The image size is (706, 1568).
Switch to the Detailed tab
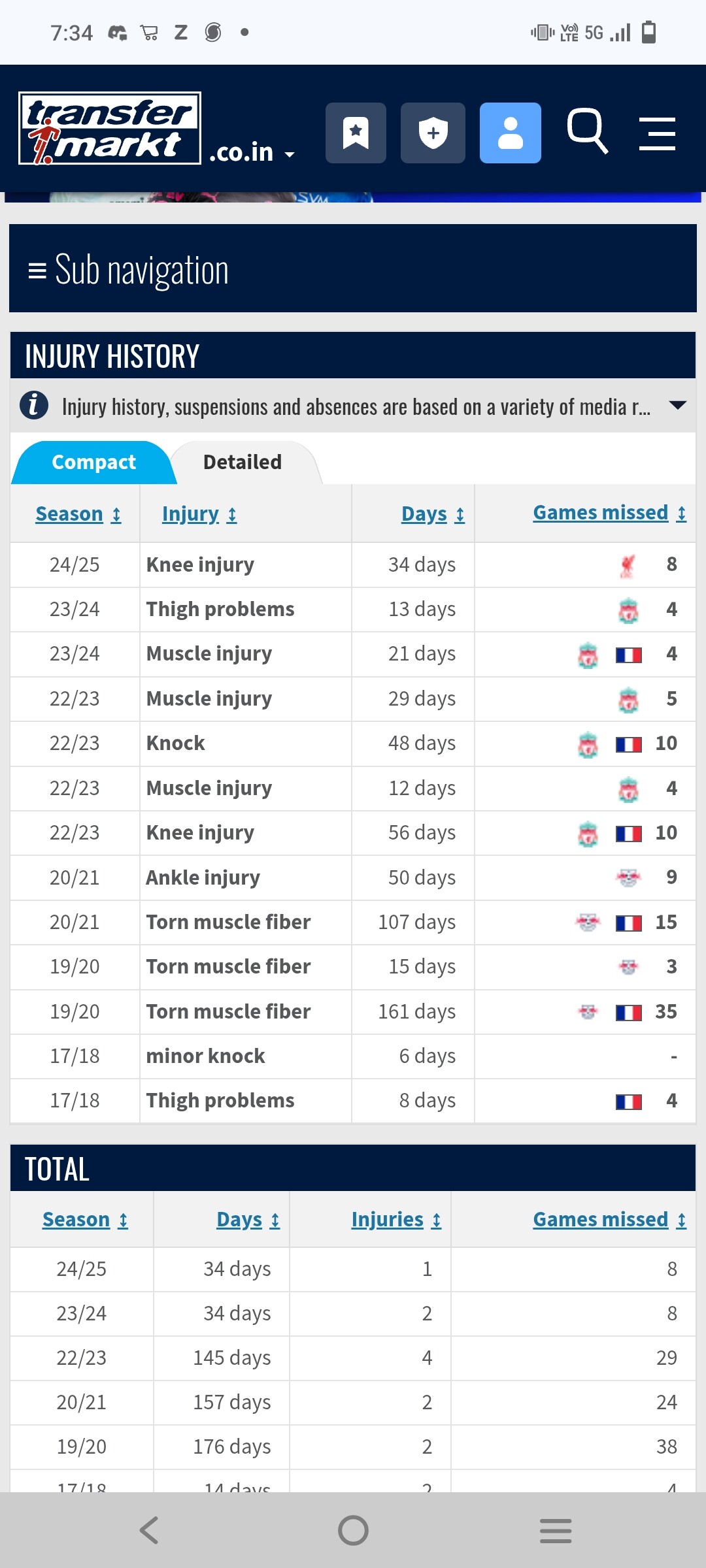[x=243, y=463]
